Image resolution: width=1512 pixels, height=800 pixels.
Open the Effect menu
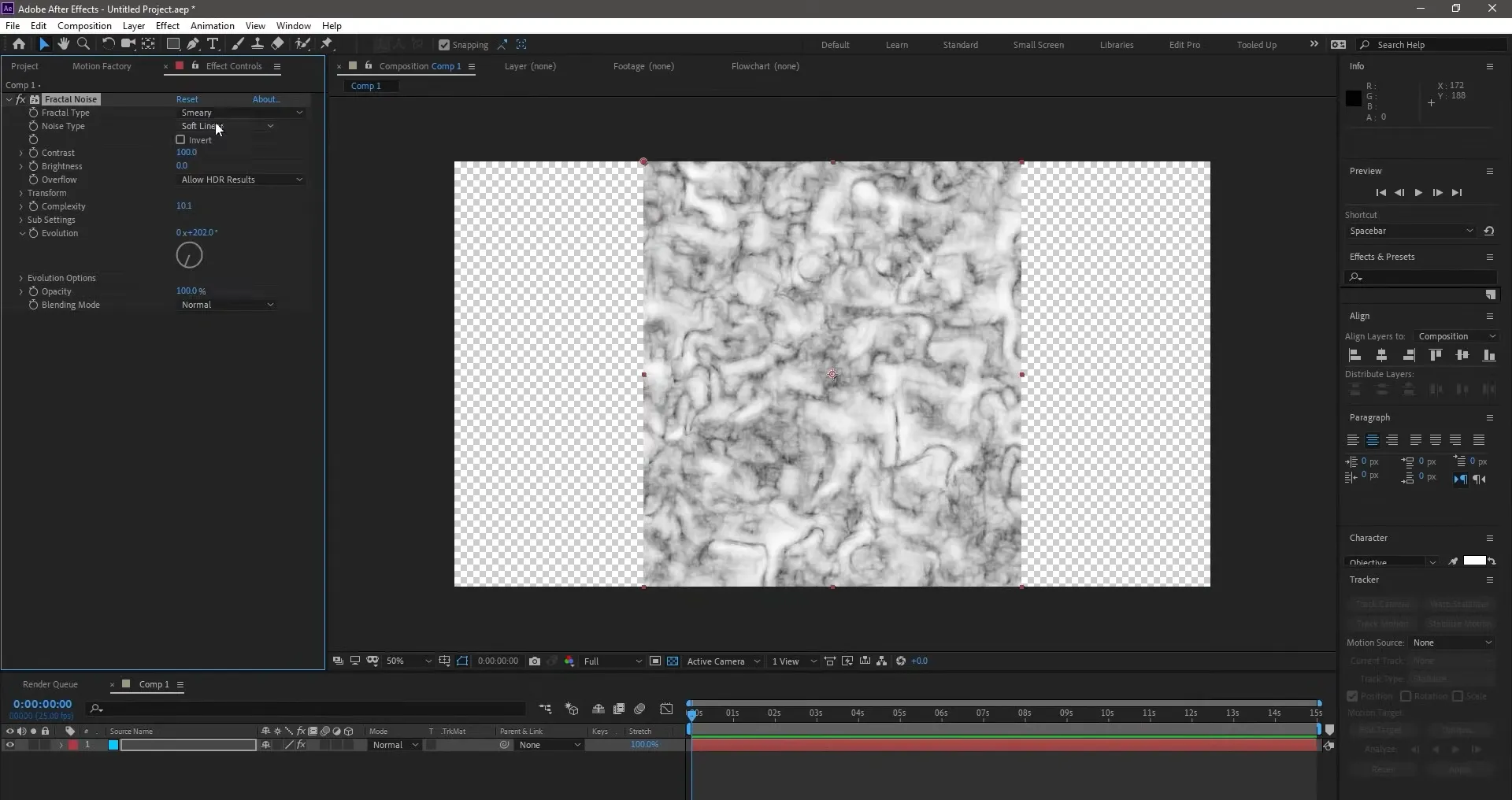click(168, 26)
